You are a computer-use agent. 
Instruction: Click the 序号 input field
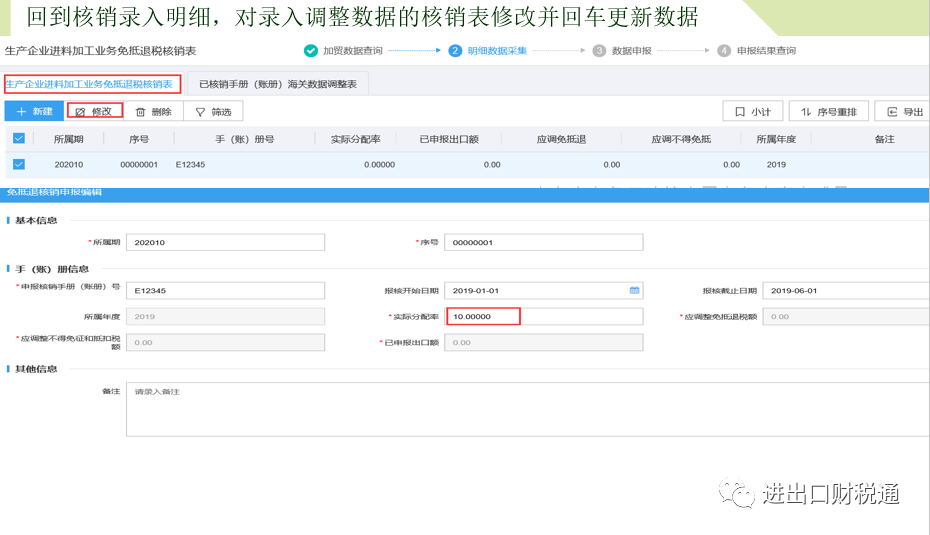coord(543,242)
